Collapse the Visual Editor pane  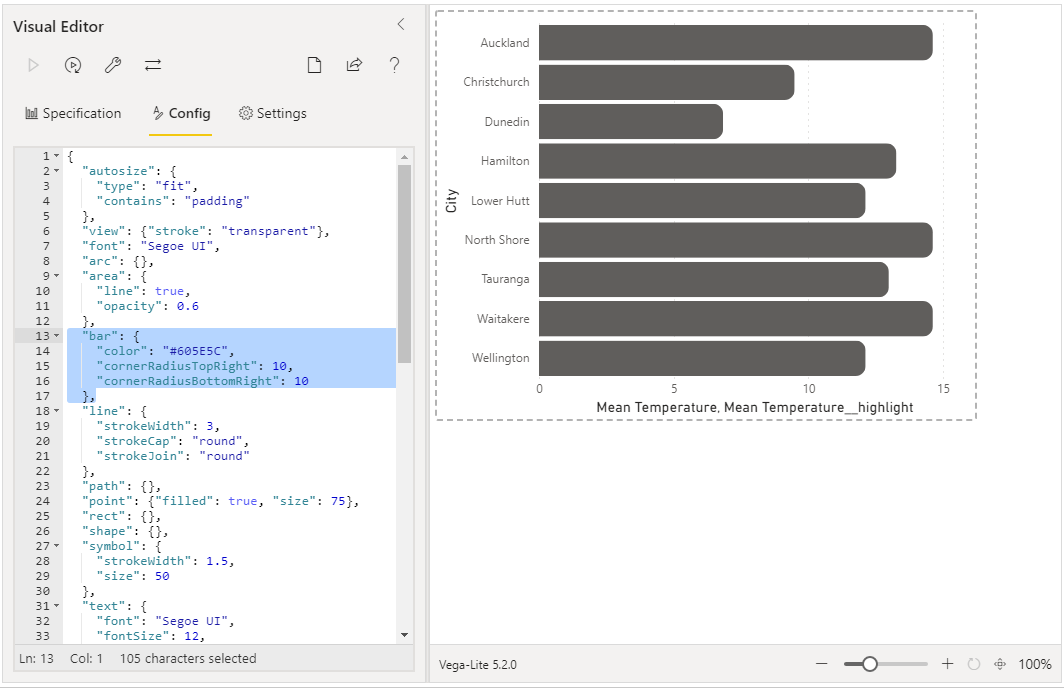point(400,24)
